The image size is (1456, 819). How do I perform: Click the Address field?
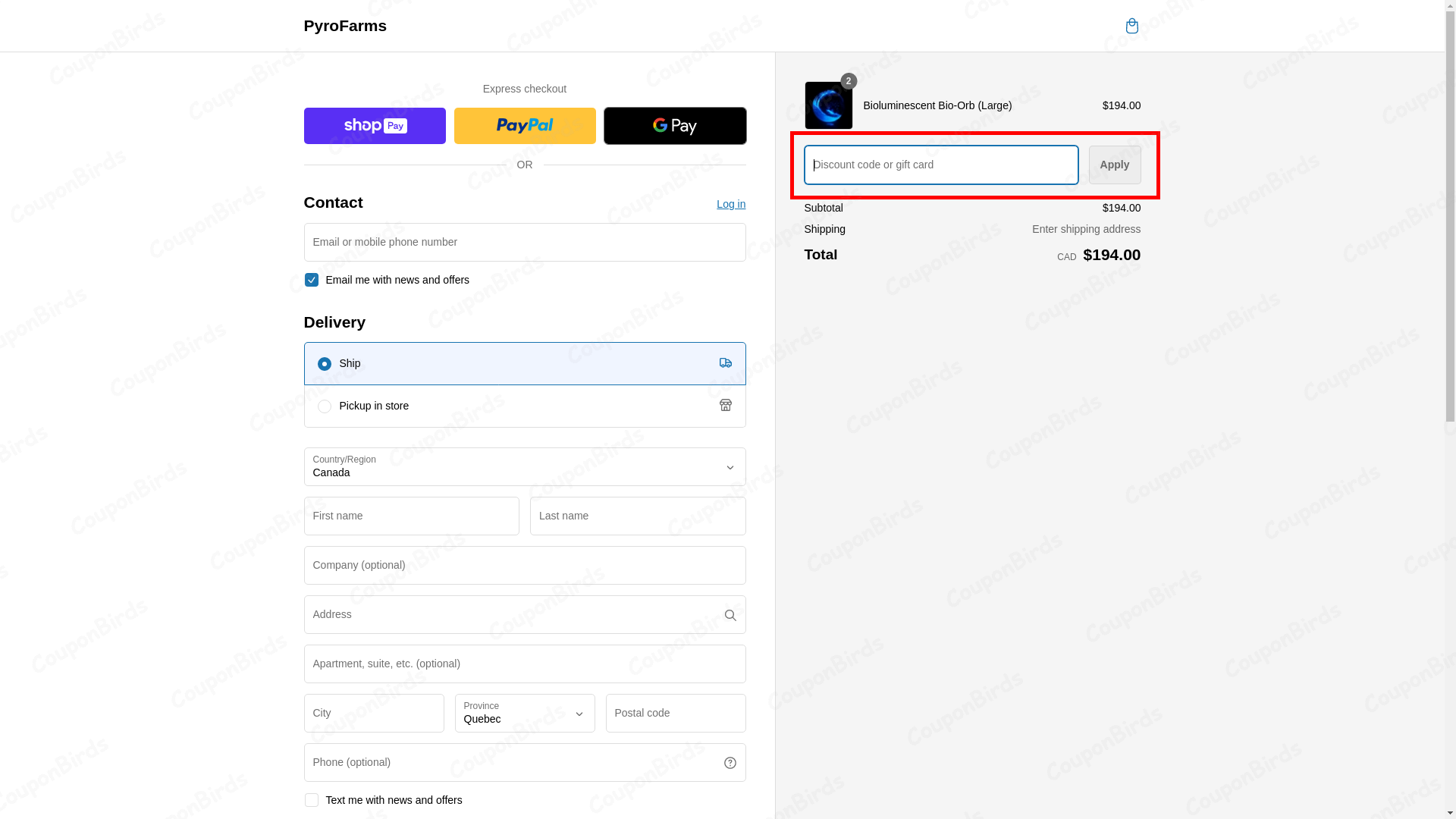point(525,614)
